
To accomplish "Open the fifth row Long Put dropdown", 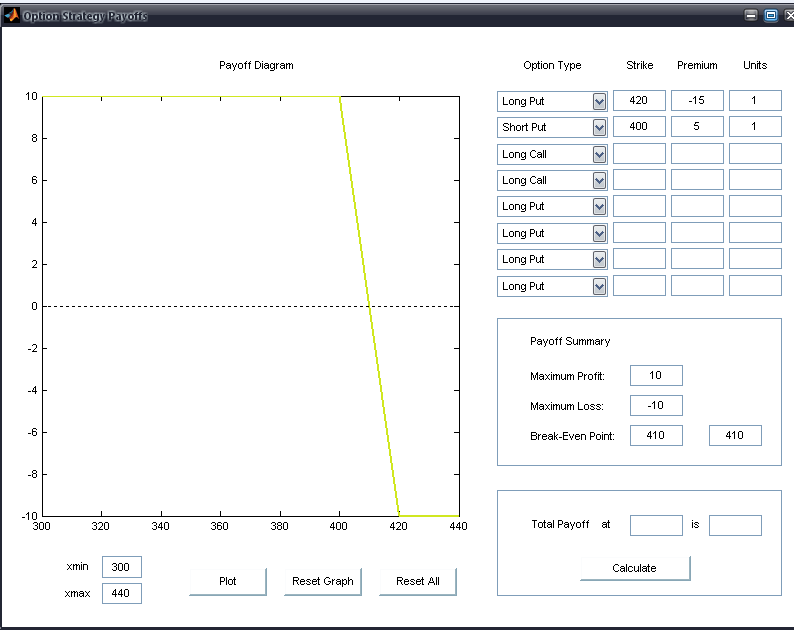I will (552, 206).
